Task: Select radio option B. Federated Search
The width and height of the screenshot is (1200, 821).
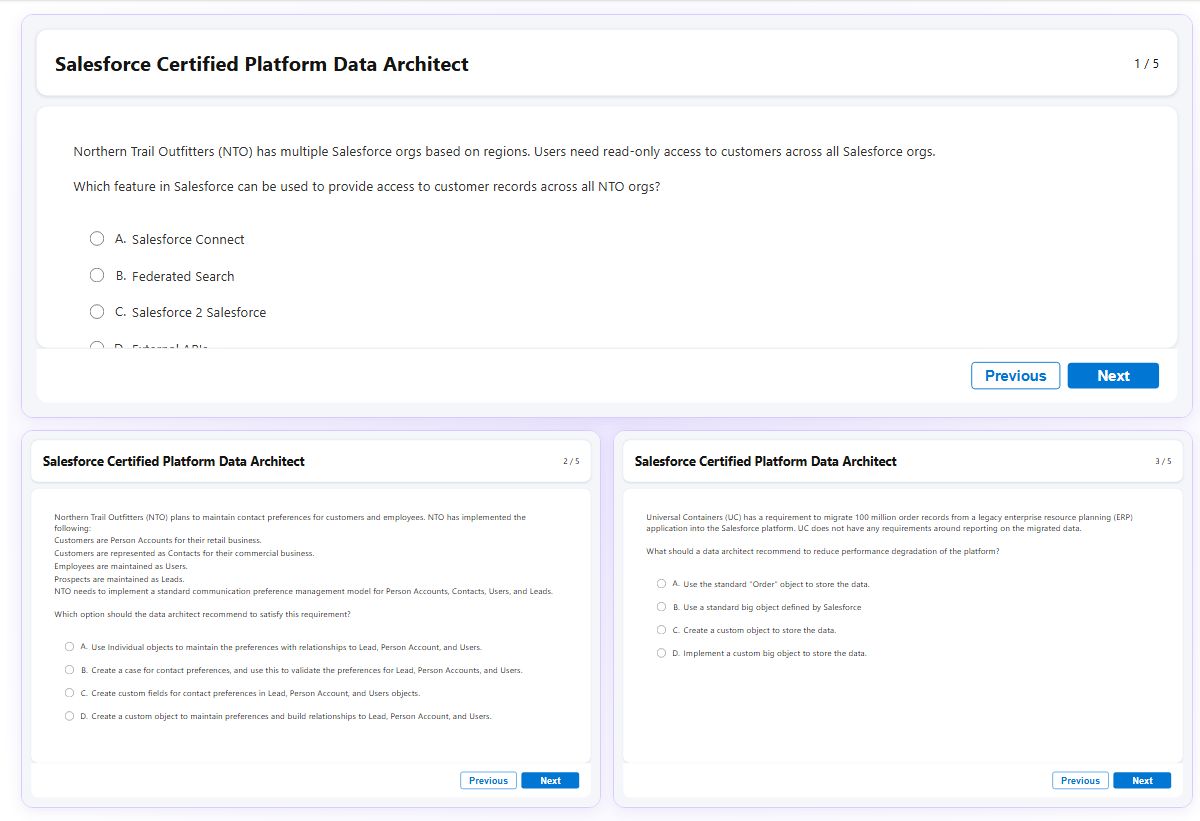Action: click(97, 275)
